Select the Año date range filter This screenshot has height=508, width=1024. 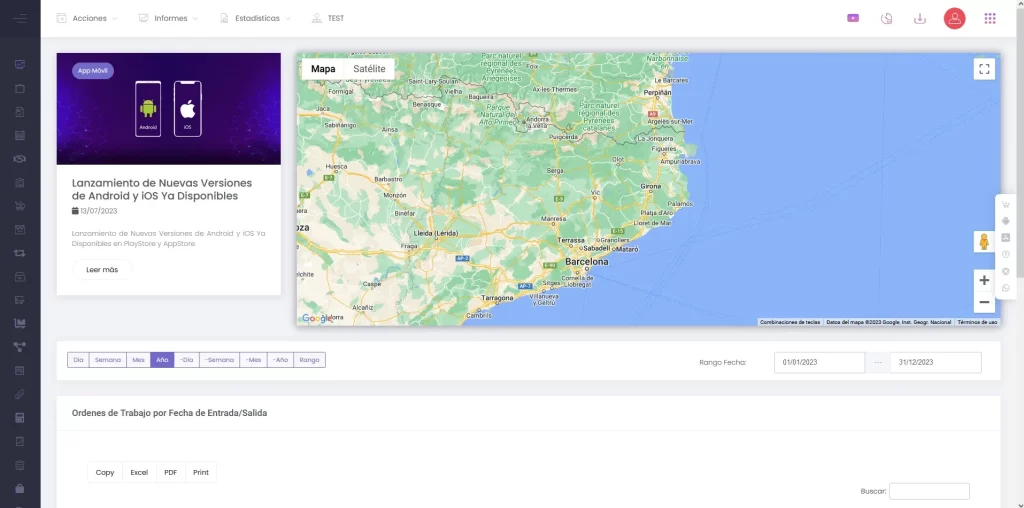[x=162, y=360]
